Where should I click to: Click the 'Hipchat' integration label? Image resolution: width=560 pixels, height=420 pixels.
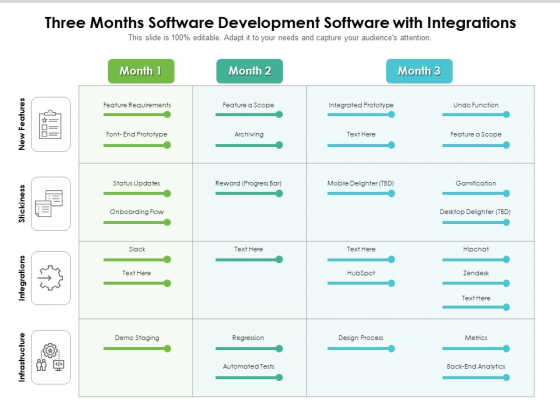(x=476, y=249)
